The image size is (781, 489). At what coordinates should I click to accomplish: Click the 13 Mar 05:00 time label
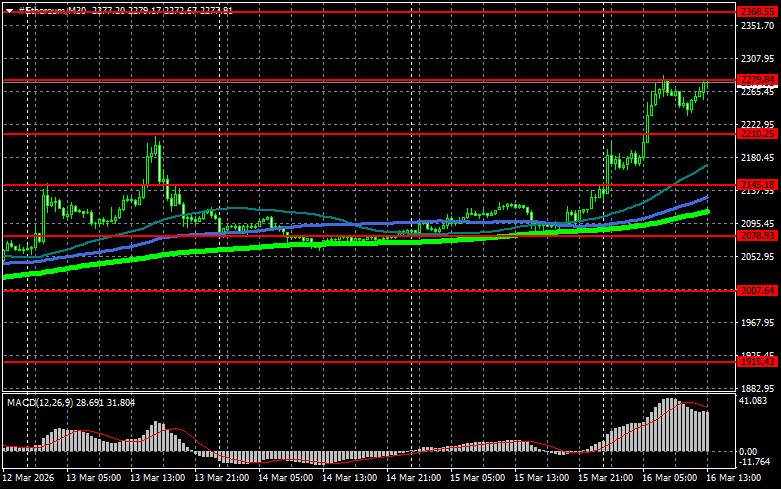pos(93,478)
